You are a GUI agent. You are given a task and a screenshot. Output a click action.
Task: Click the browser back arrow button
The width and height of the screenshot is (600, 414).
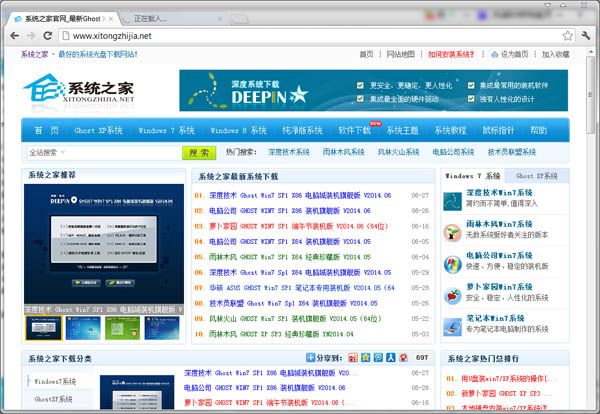pos(14,36)
